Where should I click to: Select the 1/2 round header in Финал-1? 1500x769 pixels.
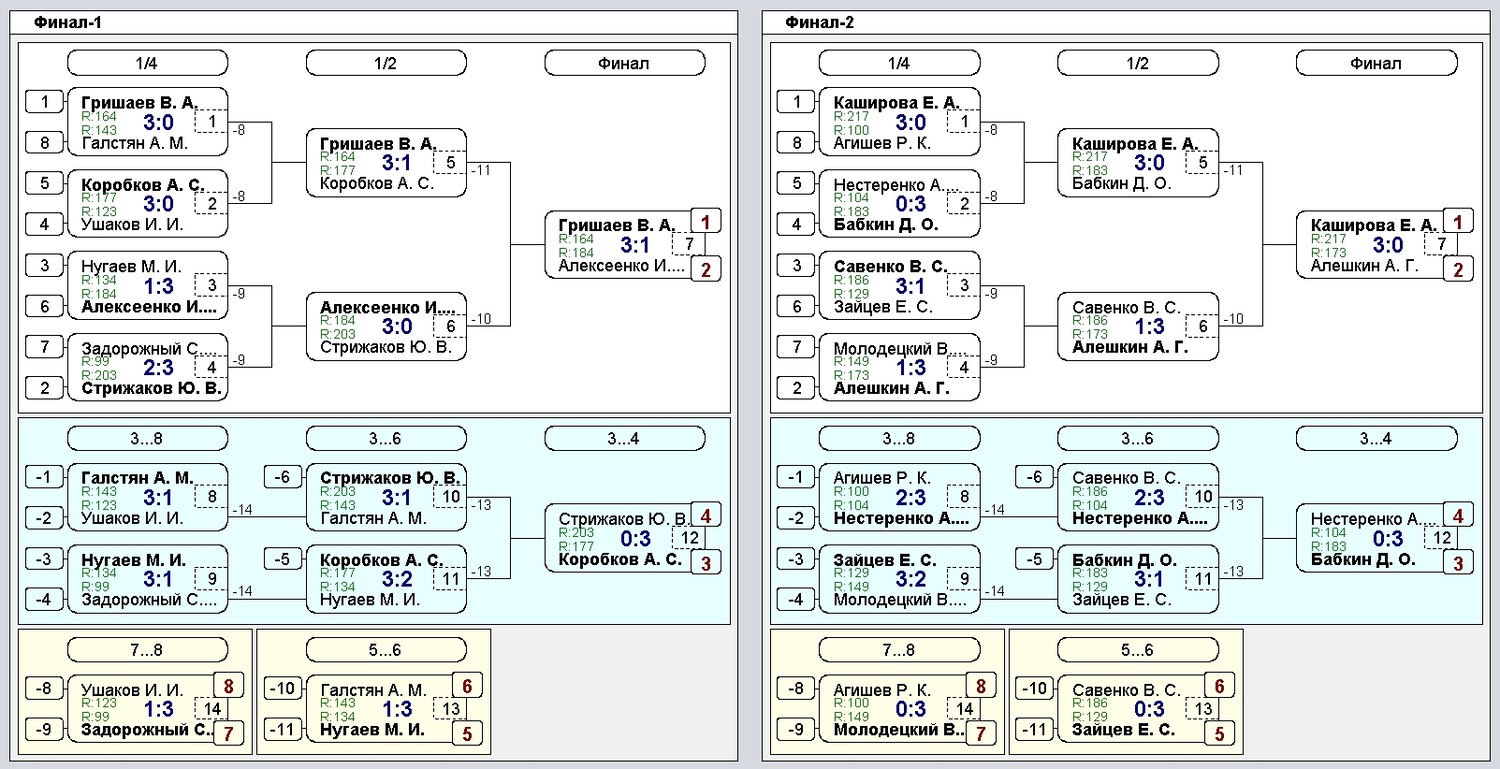pyautogui.click(x=385, y=63)
